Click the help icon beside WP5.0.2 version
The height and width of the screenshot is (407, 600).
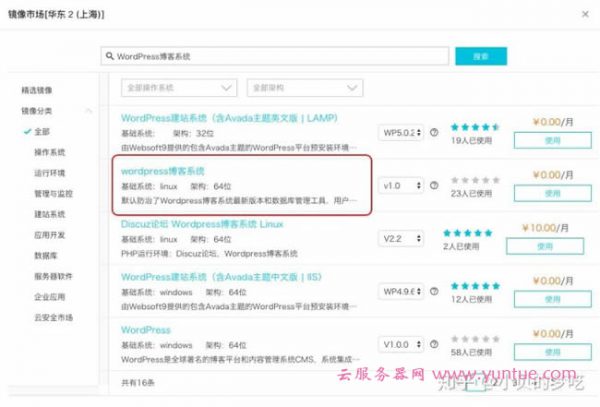pyautogui.click(x=434, y=131)
